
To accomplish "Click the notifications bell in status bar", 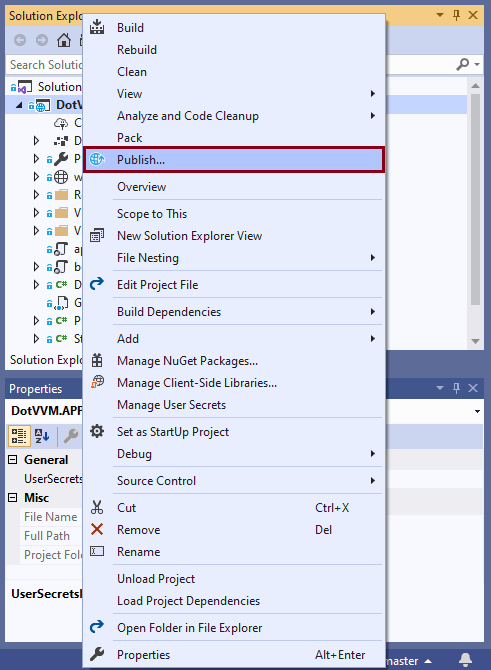I will pos(465,660).
